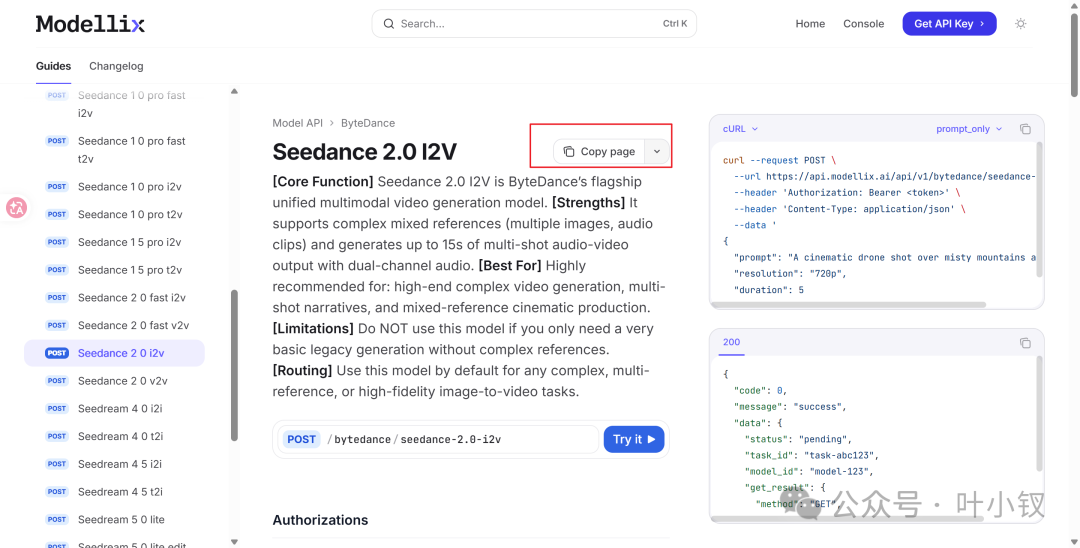This screenshot has width=1080, height=548.
Task: Click the "resolution": "720p" code line
Action: click(x=790, y=273)
